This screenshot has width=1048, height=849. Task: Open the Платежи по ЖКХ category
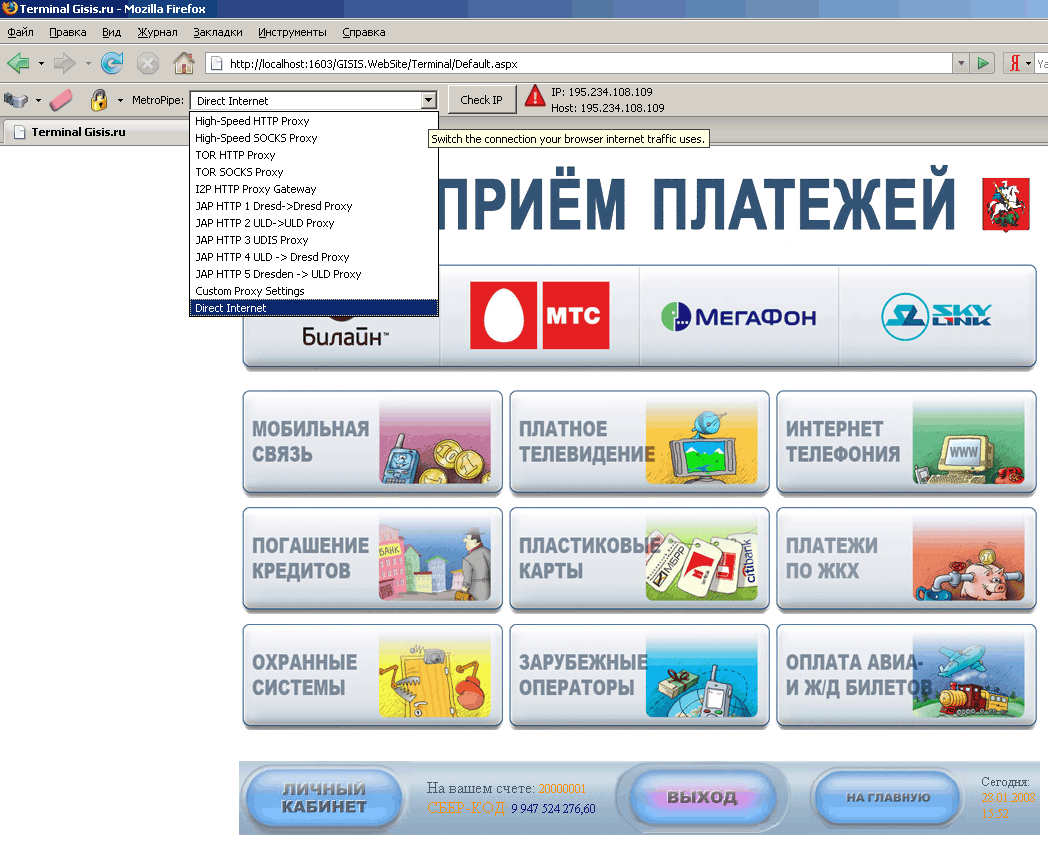pyautogui.click(x=906, y=559)
